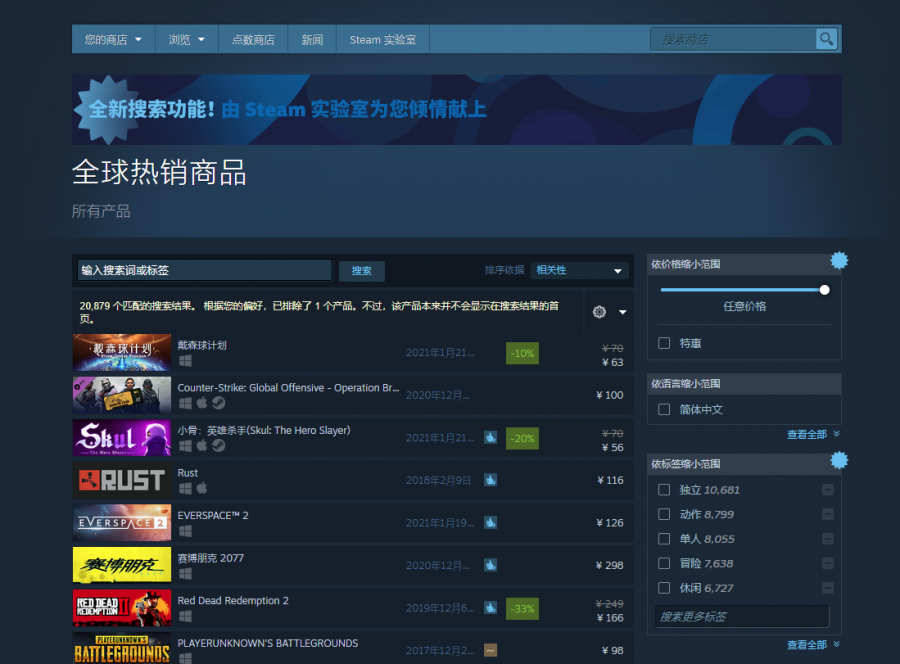This screenshot has width=900, height=664.
Task: Open the Red Dead Redemption 2 title
Action: (233, 600)
